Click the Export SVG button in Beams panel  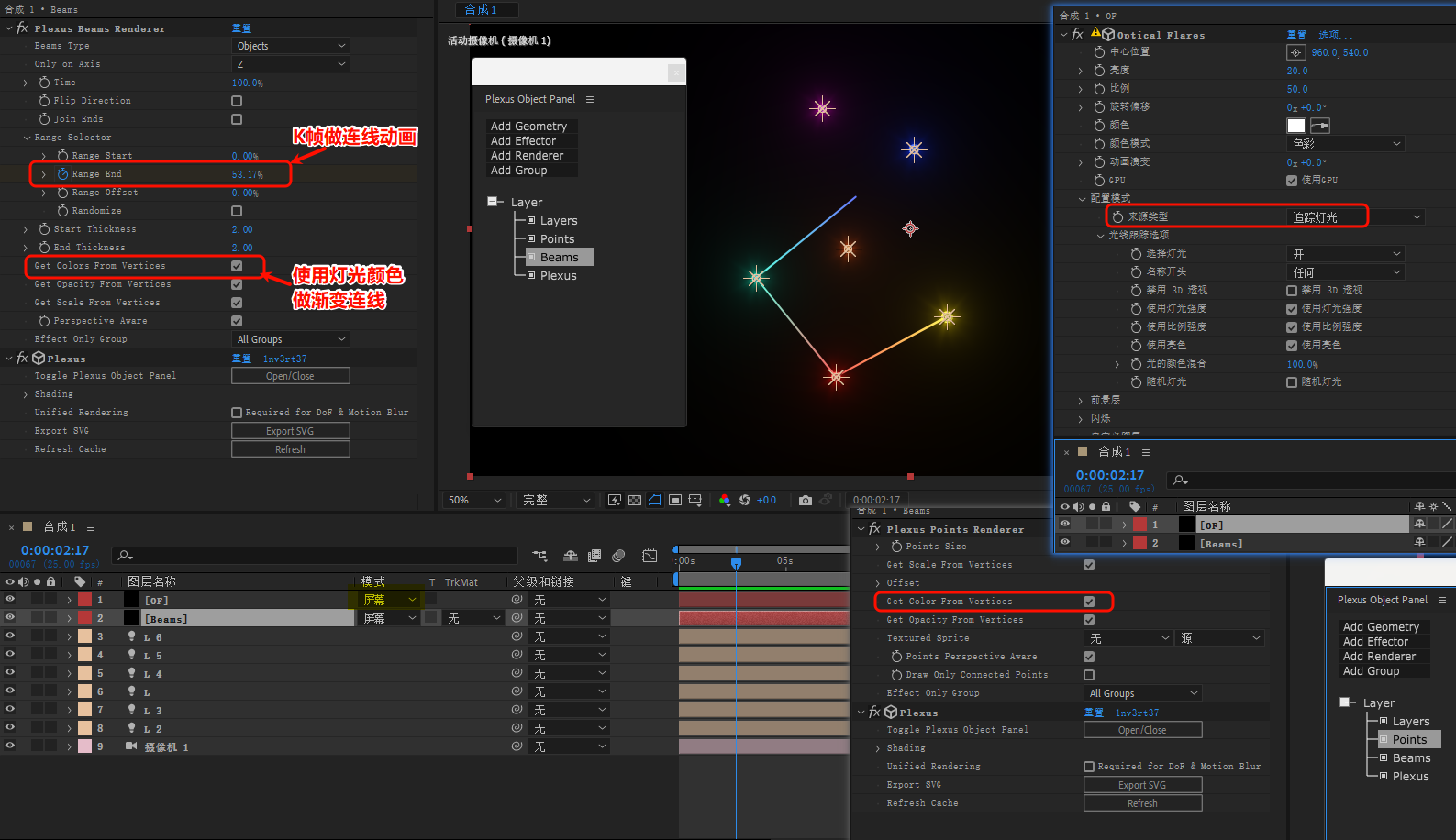click(x=290, y=431)
